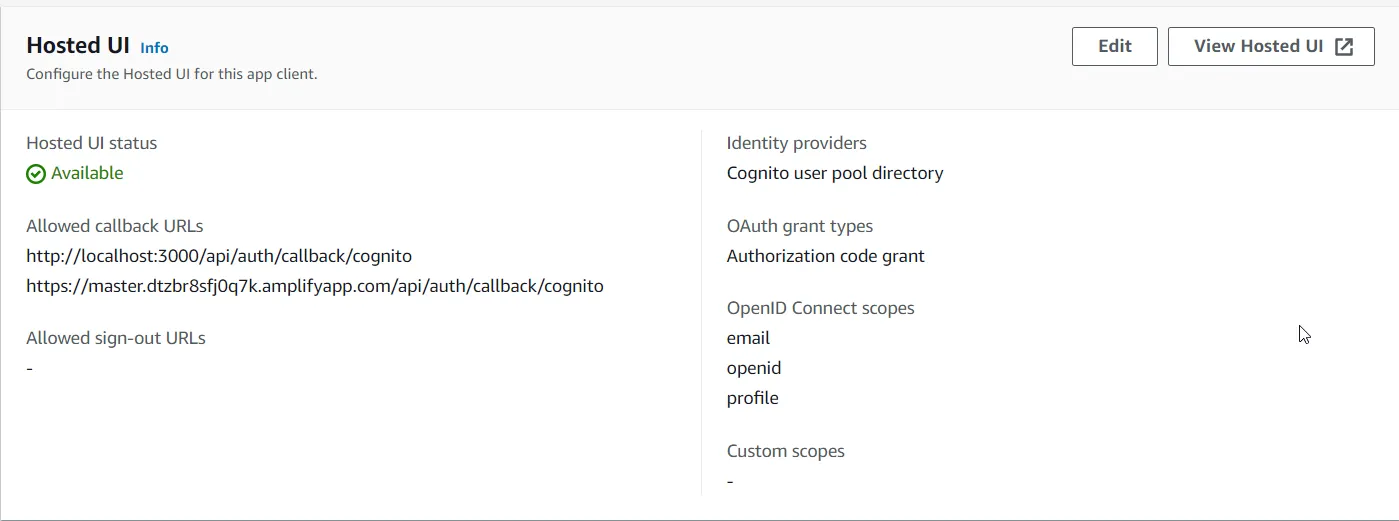The width and height of the screenshot is (1399, 521).
Task: Select the amplifyapp.com callback URL text
Action: click(315, 286)
